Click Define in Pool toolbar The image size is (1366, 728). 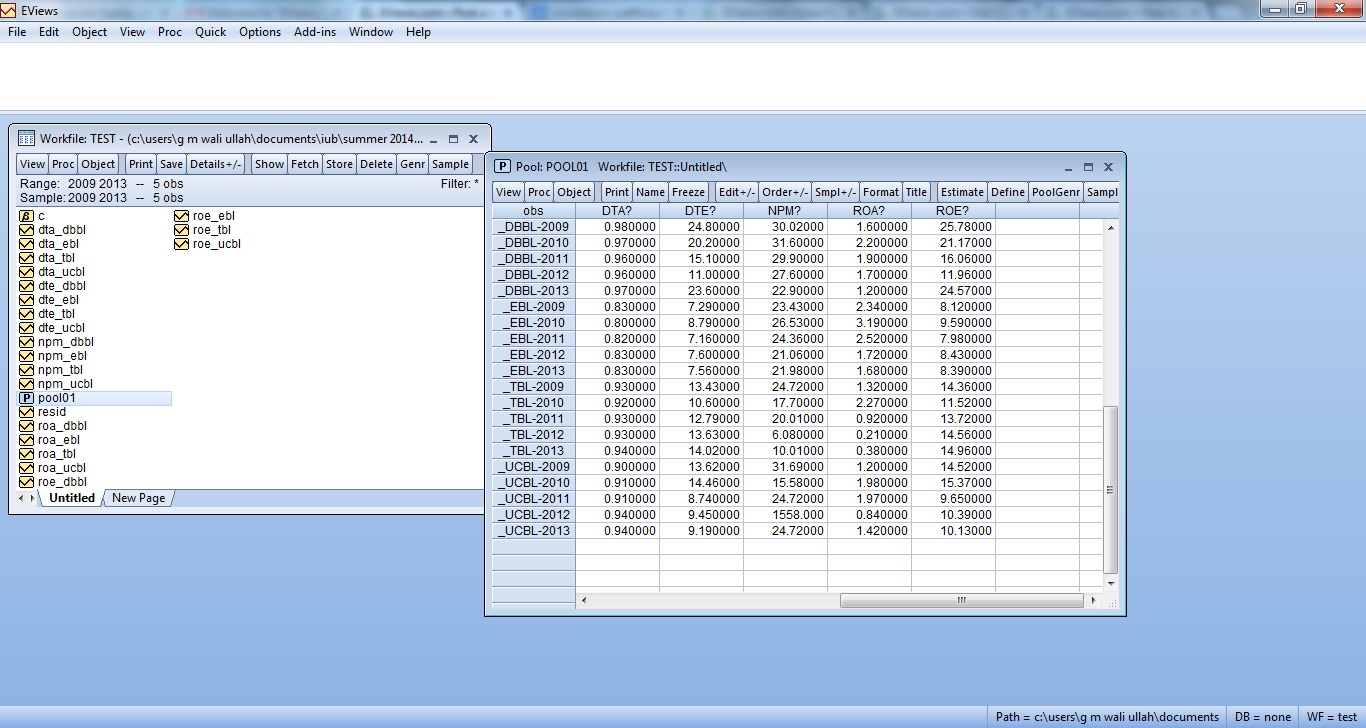pos(1008,192)
